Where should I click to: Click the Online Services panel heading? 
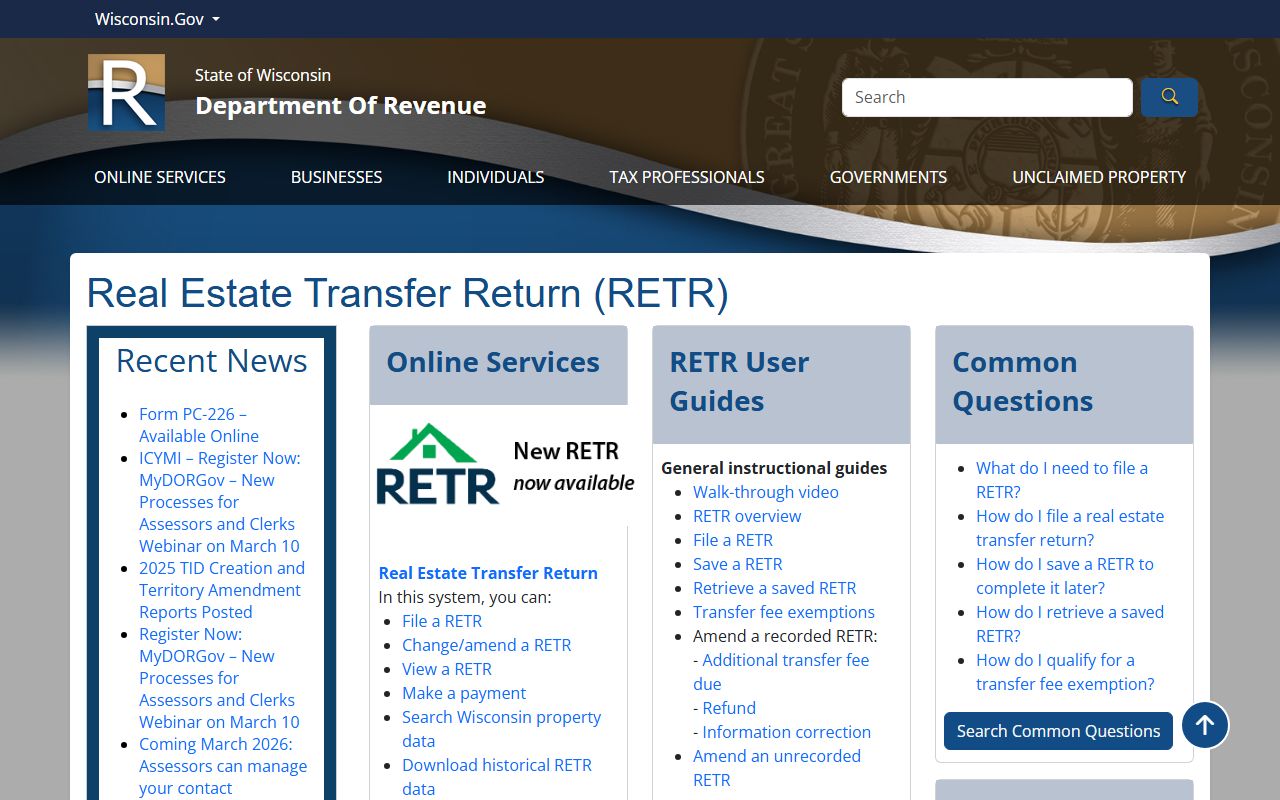(x=493, y=362)
